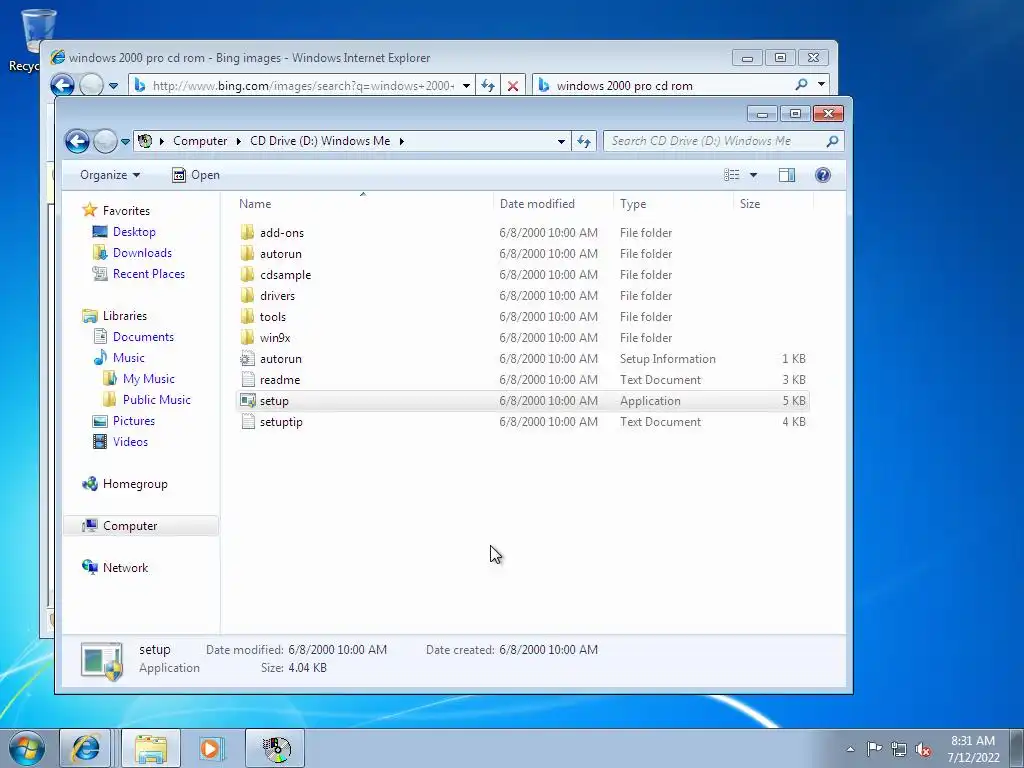Select the win9x folder icon
This screenshot has width=1024, height=768.
click(x=248, y=338)
